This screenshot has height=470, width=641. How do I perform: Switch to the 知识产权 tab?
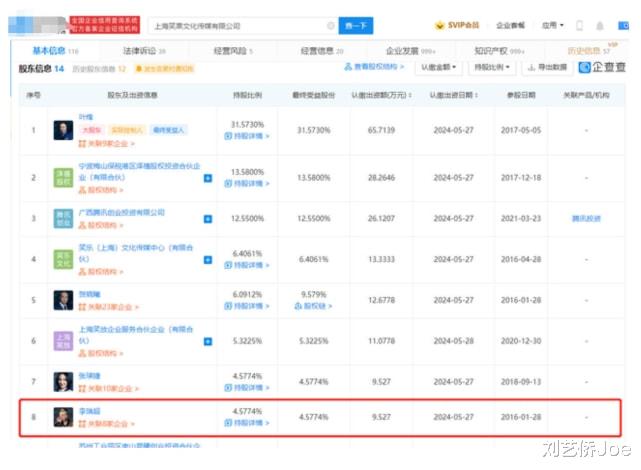pyautogui.click(x=499, y=51)
